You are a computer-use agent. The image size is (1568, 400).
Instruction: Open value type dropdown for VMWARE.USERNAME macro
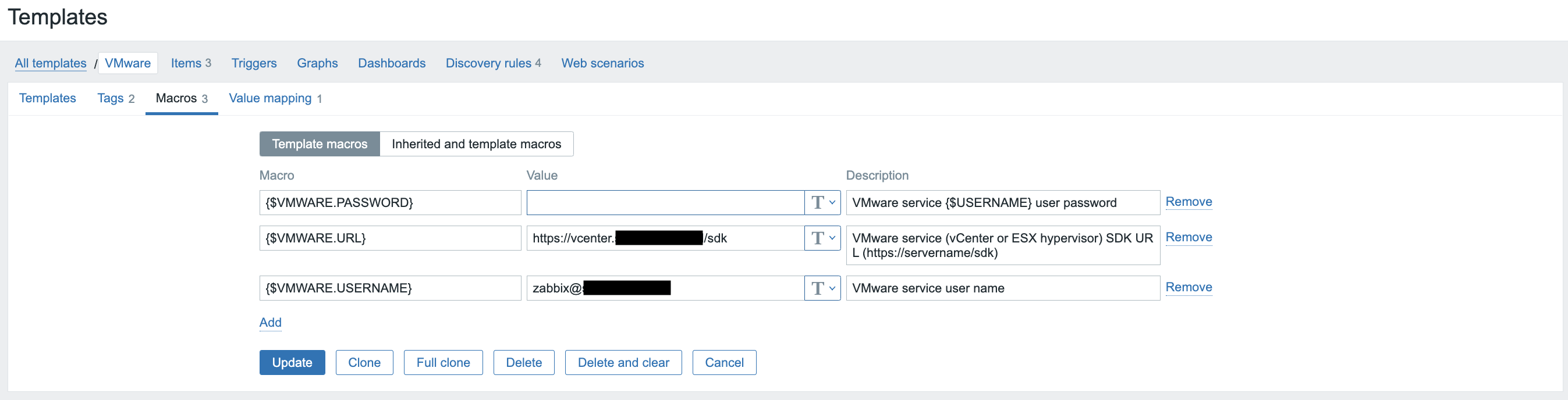pyautogui.click(x=822, y=288)
